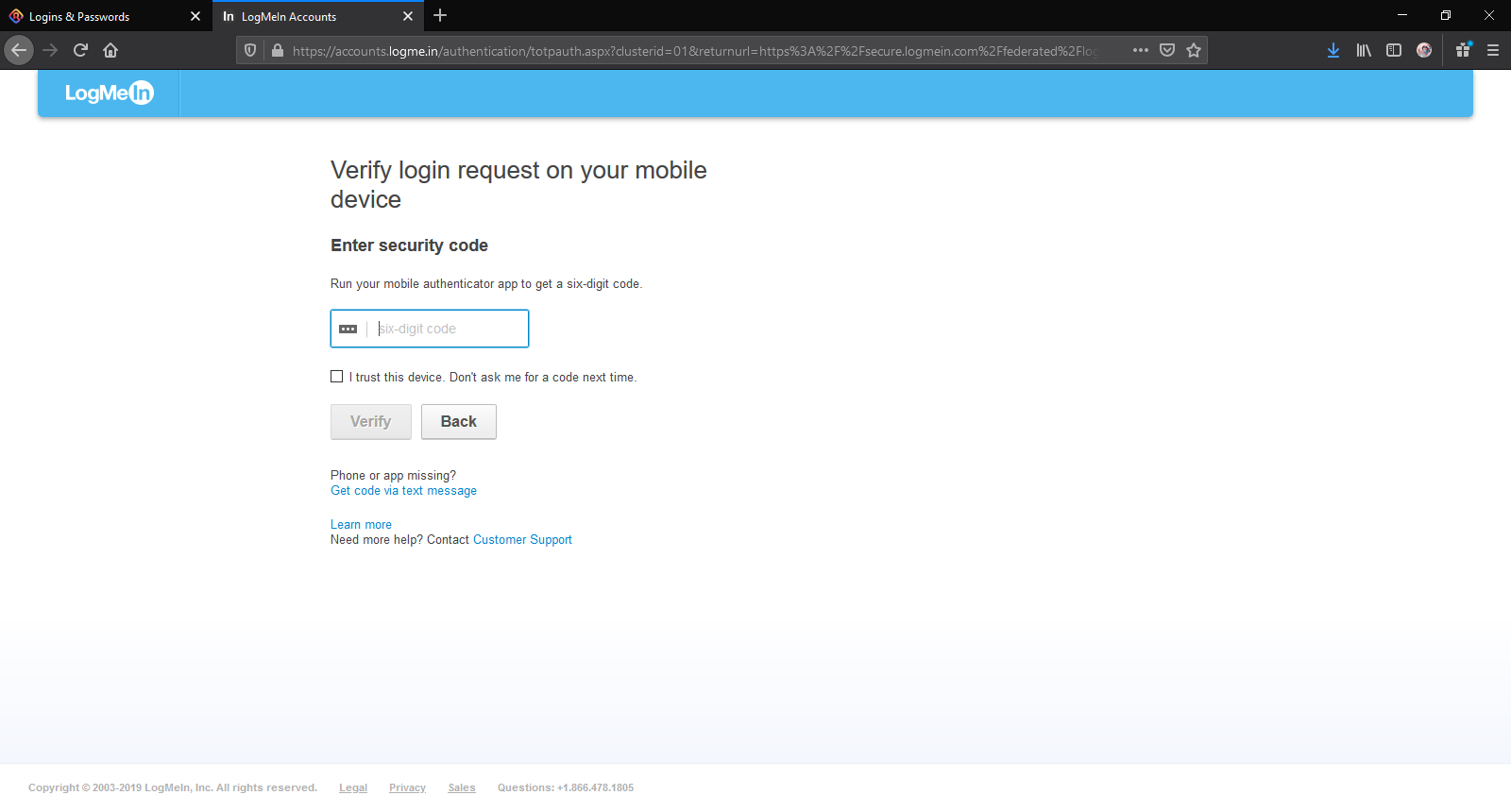The image size is (1511, 812).
Task: Click the browser forward arrow
Action: 50,50
